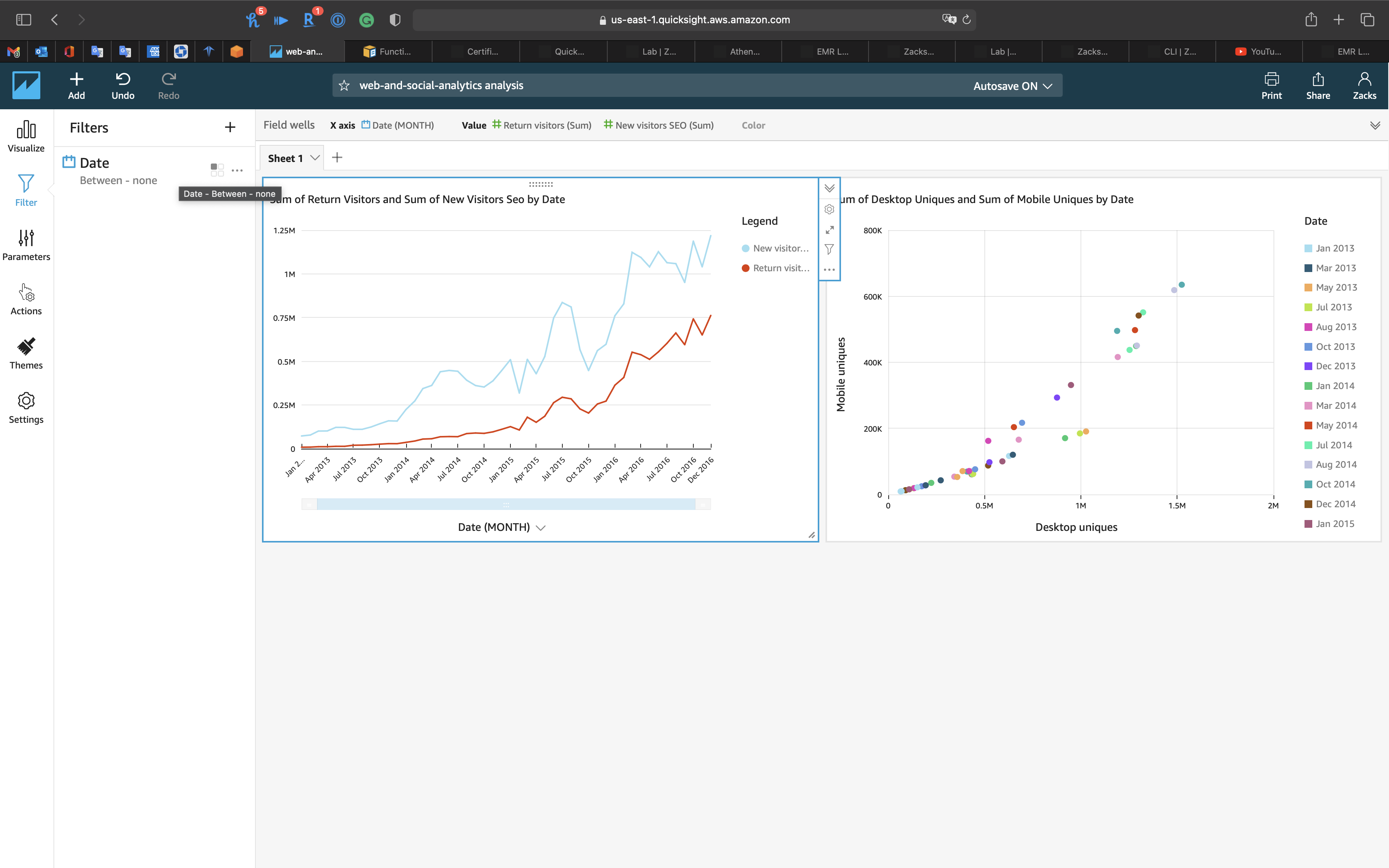
Task: Open the Themes panel
Action: point(26,353)
